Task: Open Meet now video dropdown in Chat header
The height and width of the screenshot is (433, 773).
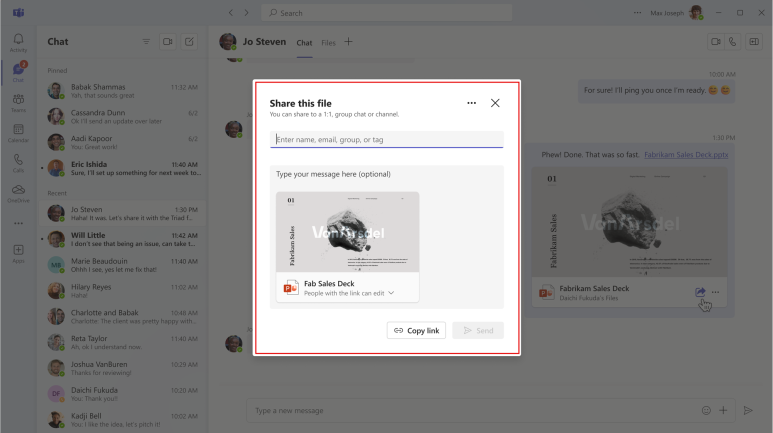Action: click(x=167, y=42)
